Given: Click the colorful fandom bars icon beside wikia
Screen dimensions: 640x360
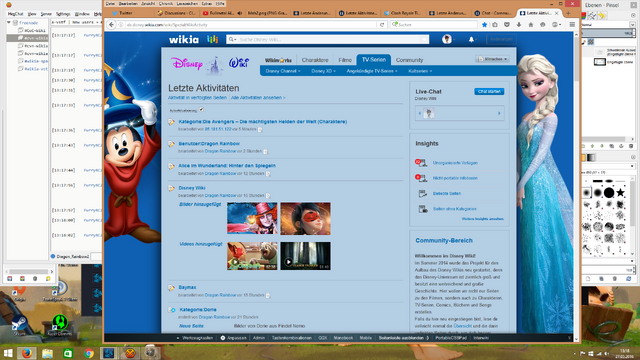Looking at the screenshot, I should tap(212, 40).
